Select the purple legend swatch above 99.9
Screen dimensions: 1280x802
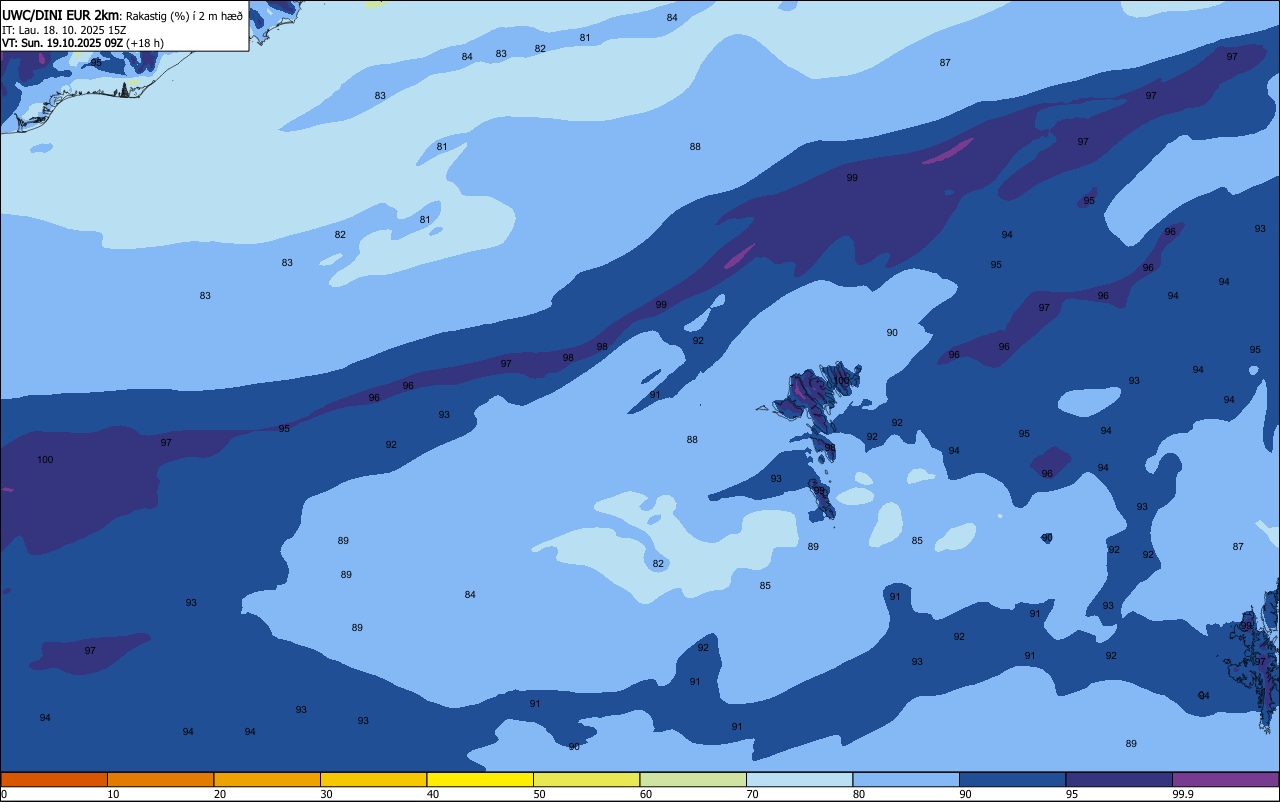(x=1225, y=779)
